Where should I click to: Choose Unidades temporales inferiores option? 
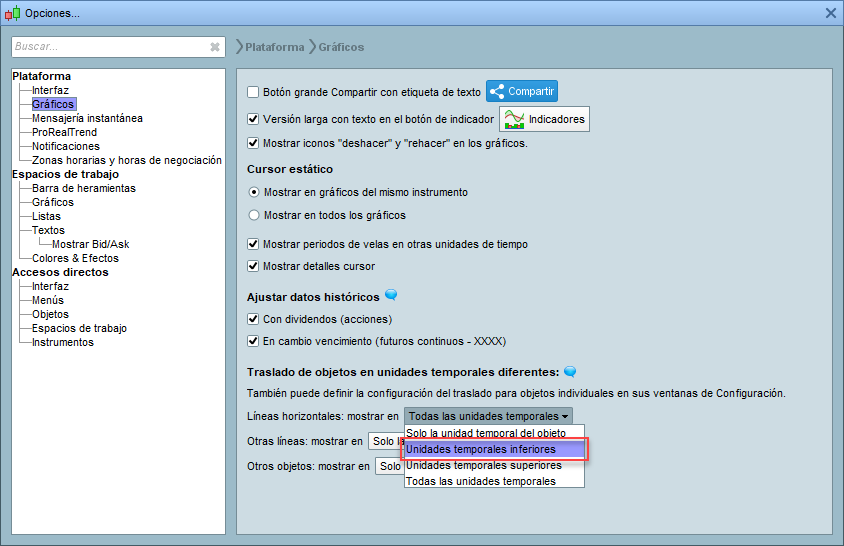tap(494, 450)
